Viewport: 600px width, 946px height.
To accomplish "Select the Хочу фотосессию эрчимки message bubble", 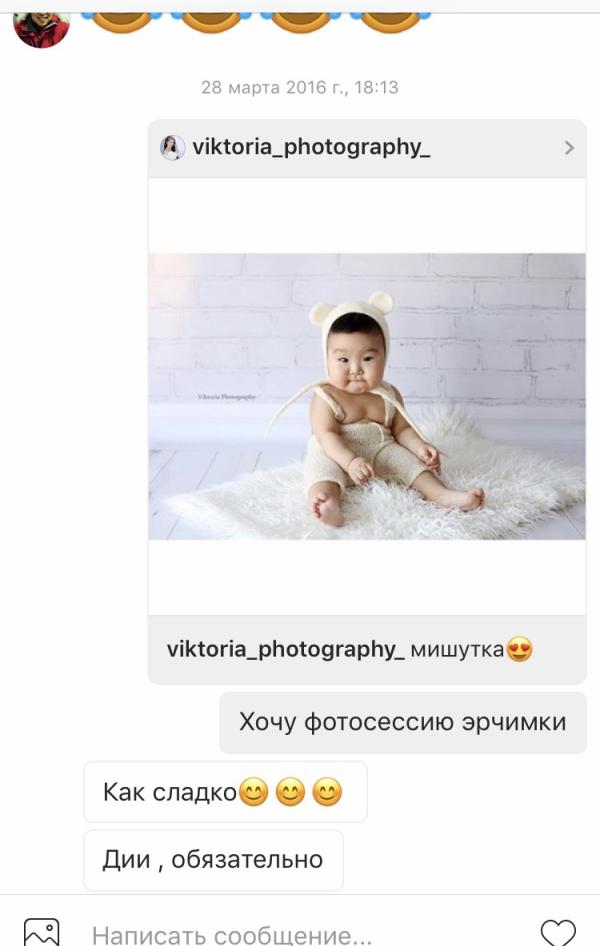I will [403, 722].
